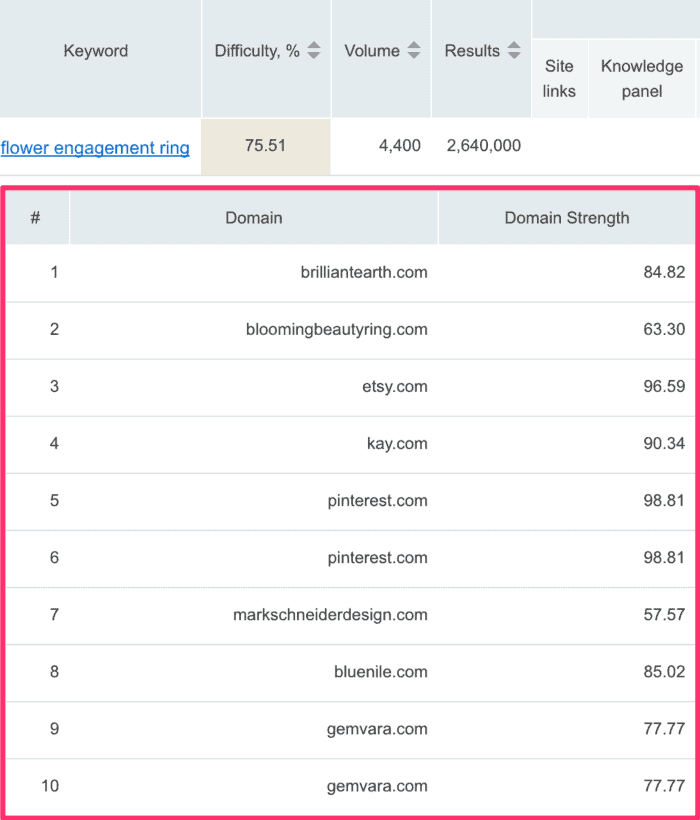
Task: Select the pinterest.com entry at rank 5
Action: pos(377,501)
